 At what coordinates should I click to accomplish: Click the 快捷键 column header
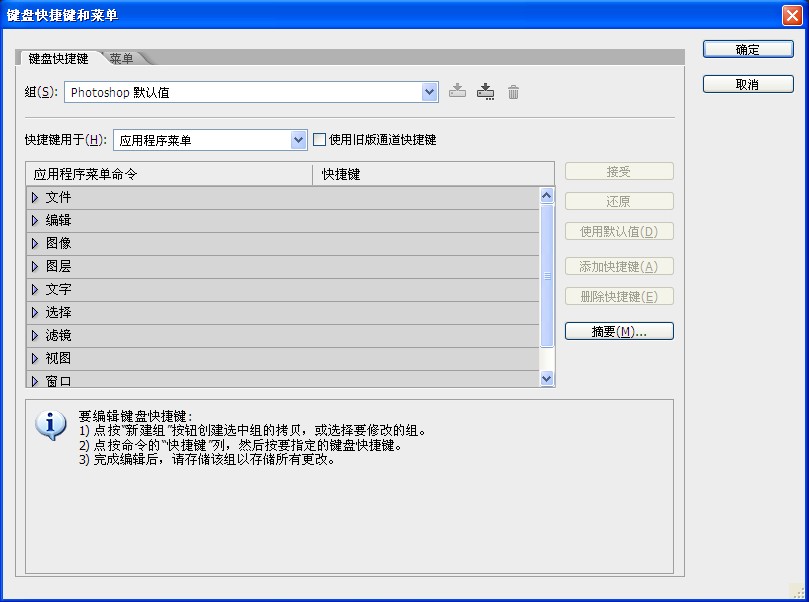tap(433, 174)
